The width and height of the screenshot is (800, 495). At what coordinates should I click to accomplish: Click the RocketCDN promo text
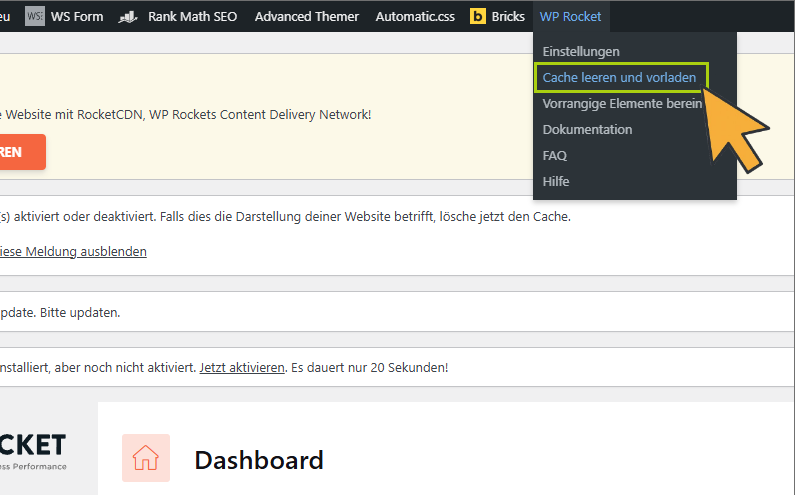point(186,115)
